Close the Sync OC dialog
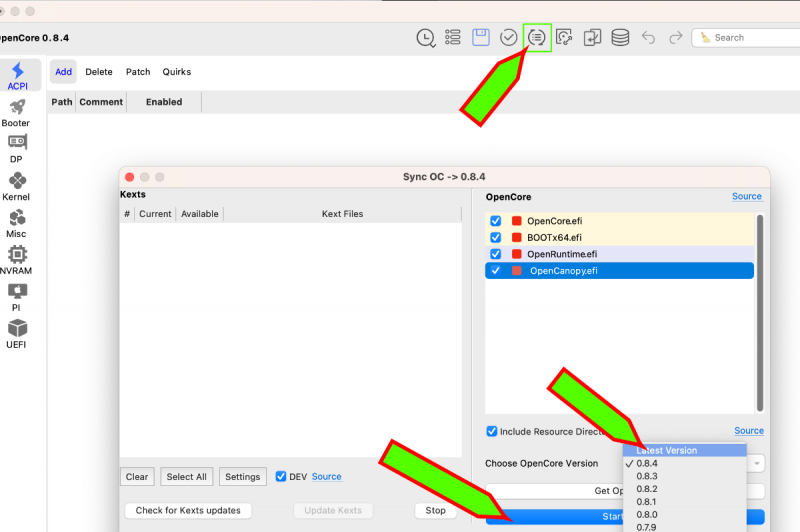Image resolution: width=800 pixels, height=532 pixels. pyautogui.click(x=130, y=177)
